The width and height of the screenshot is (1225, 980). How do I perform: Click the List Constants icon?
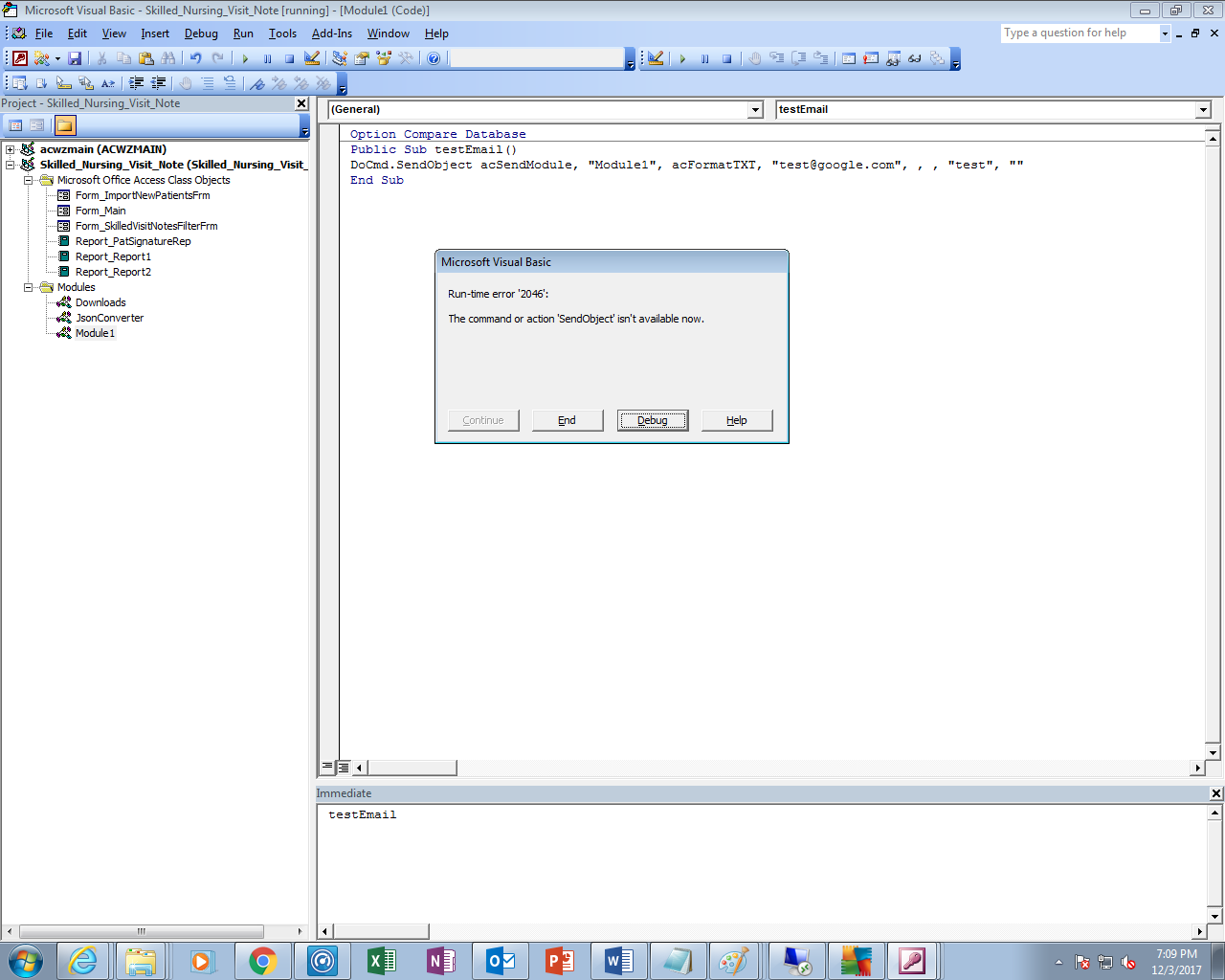(41, 83)
